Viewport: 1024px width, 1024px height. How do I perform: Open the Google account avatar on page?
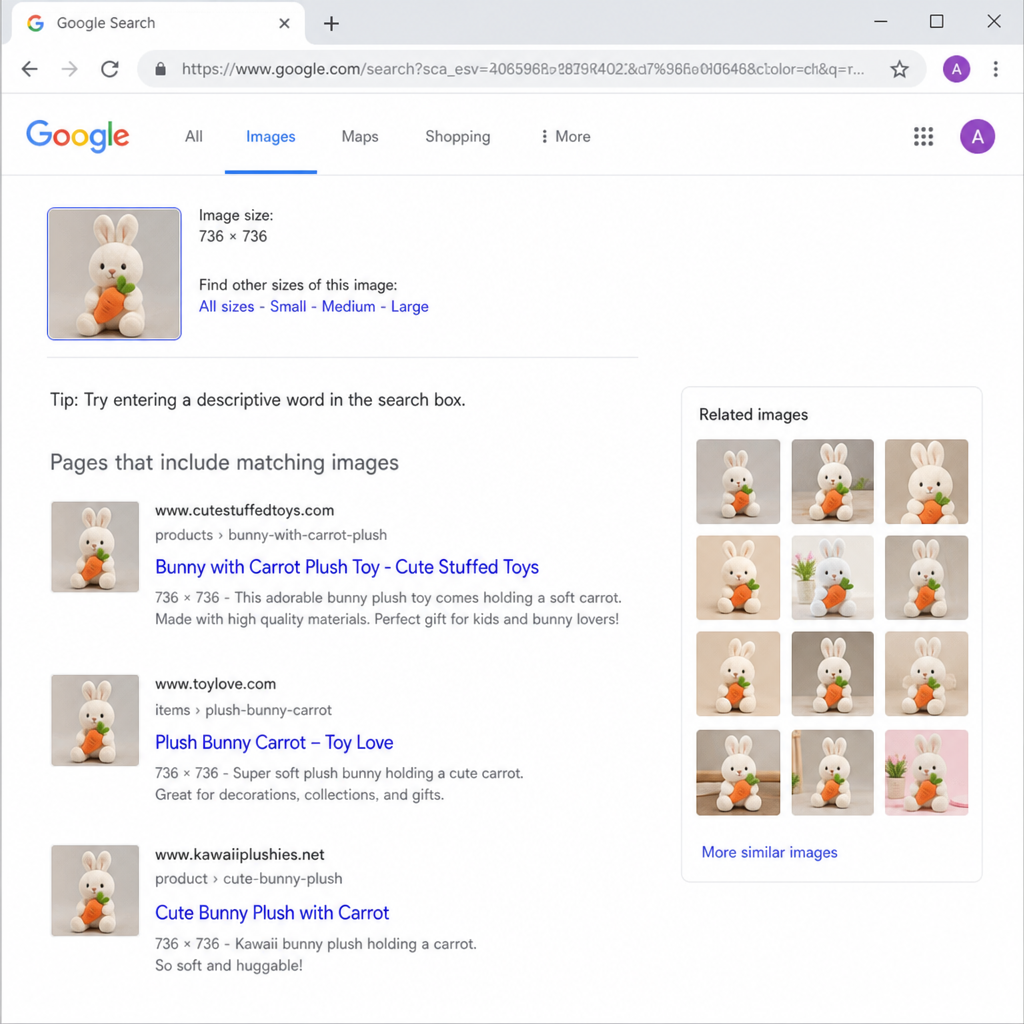point(977,136)
